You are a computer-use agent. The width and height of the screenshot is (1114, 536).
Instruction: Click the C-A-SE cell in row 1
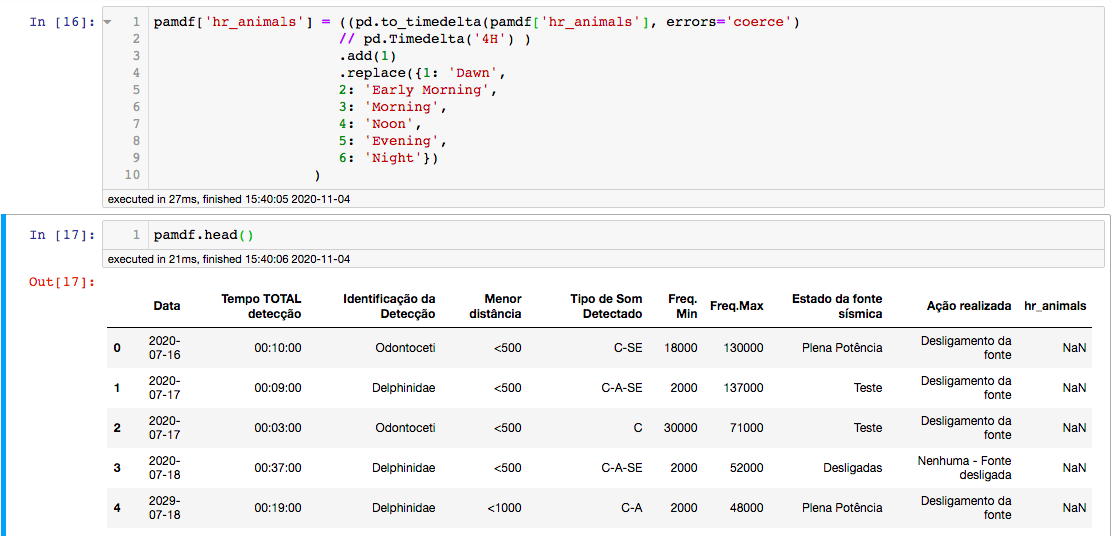click(x=621, y=388)
